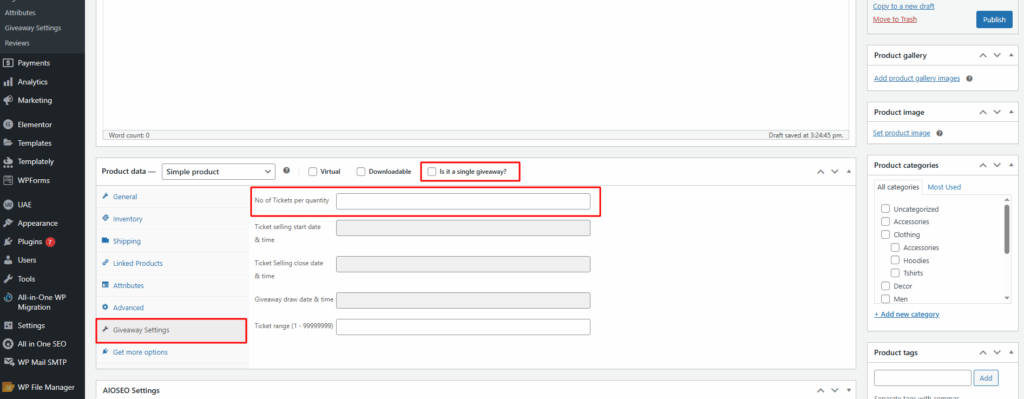Move the Product data panel down
Screen dimensions: 1024x399
coord(835,171)
